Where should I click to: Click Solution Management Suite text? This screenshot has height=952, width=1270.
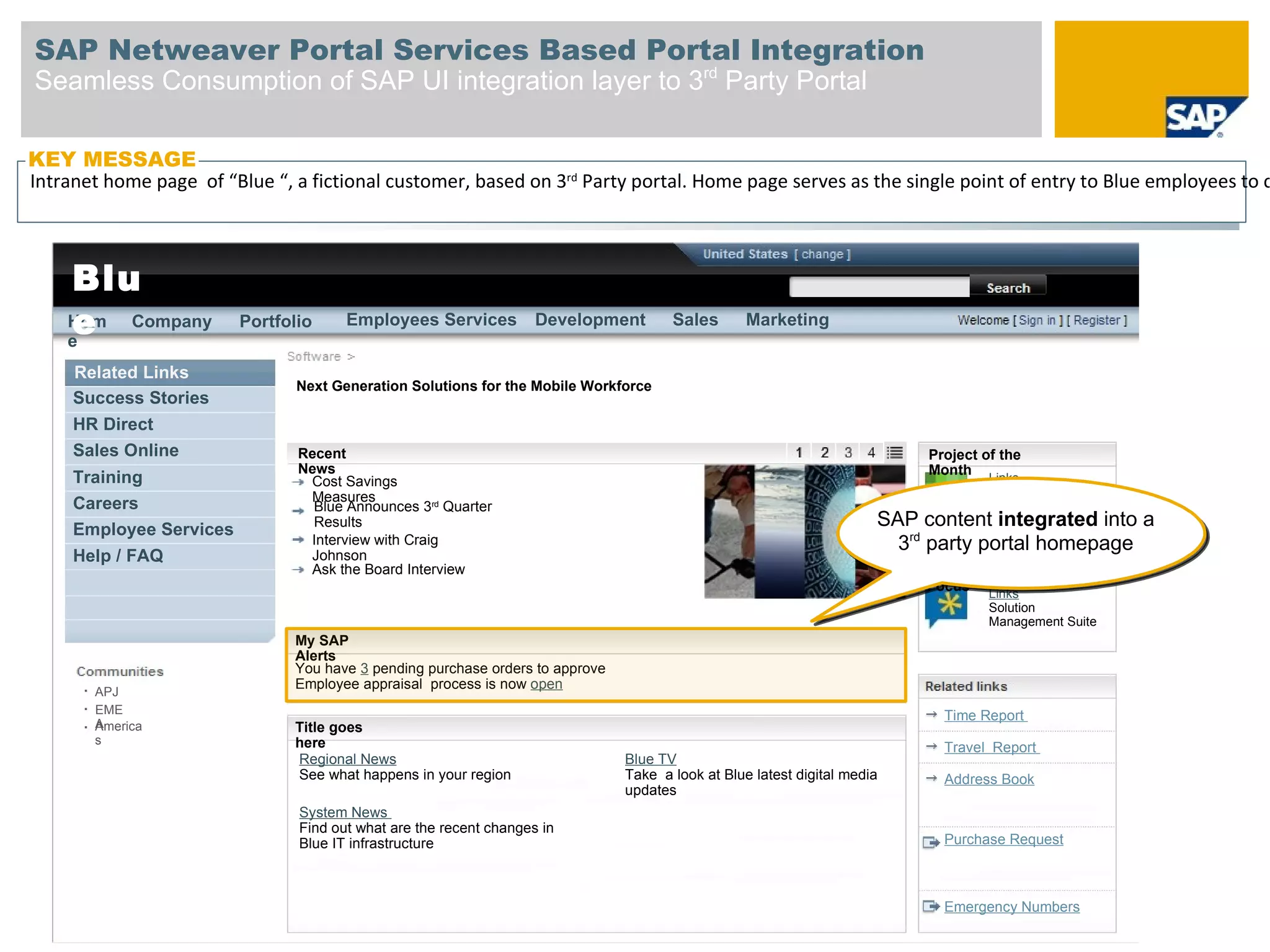(x=1042, y=615)
